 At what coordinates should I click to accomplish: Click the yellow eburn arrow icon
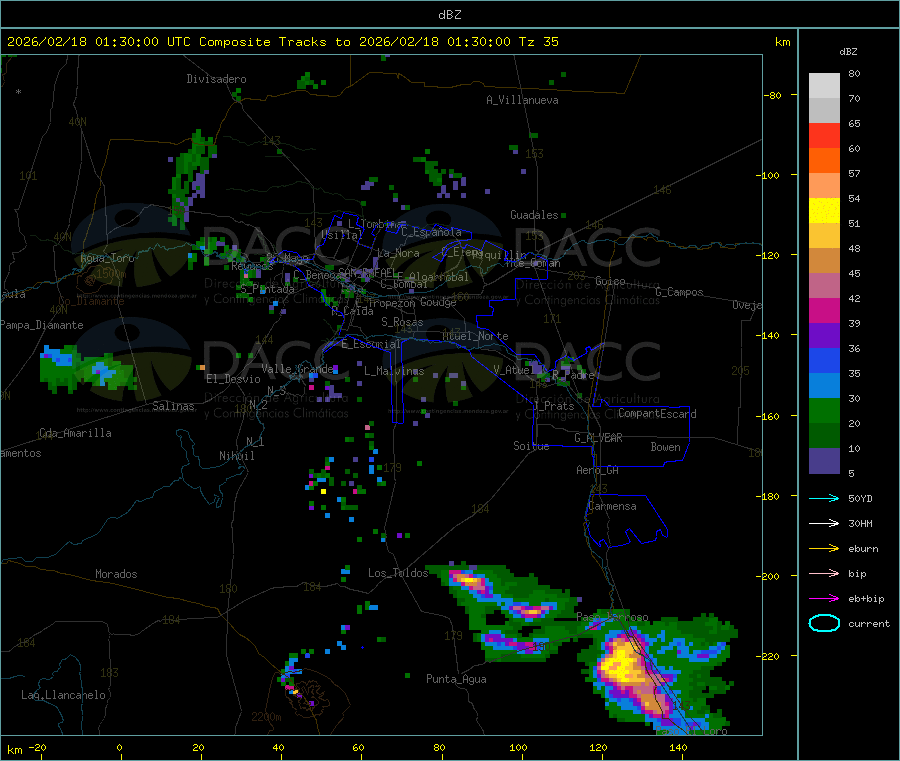[x=824, y=549]
